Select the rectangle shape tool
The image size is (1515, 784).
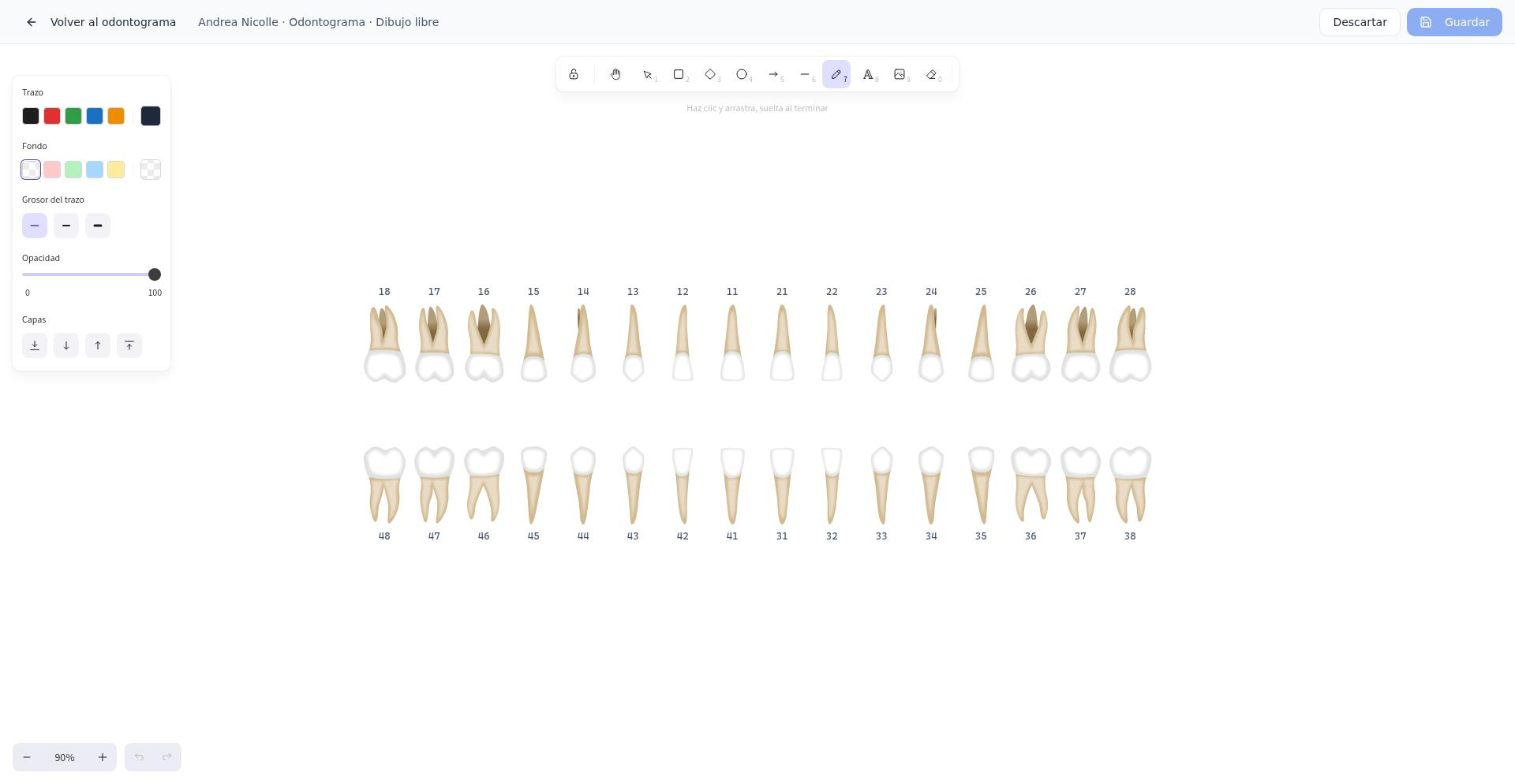(679, 74)
